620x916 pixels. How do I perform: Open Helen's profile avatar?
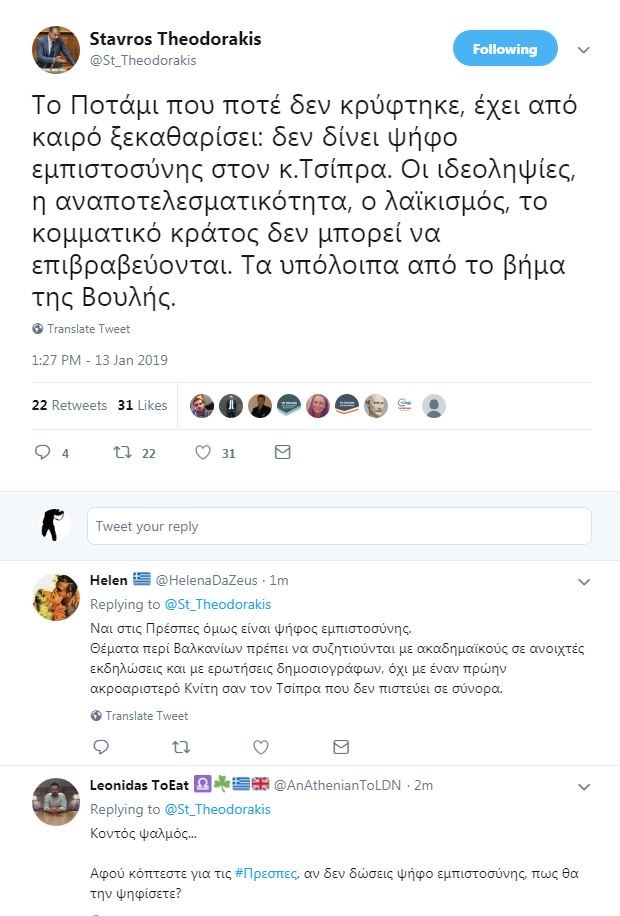(x=55, y=598)
